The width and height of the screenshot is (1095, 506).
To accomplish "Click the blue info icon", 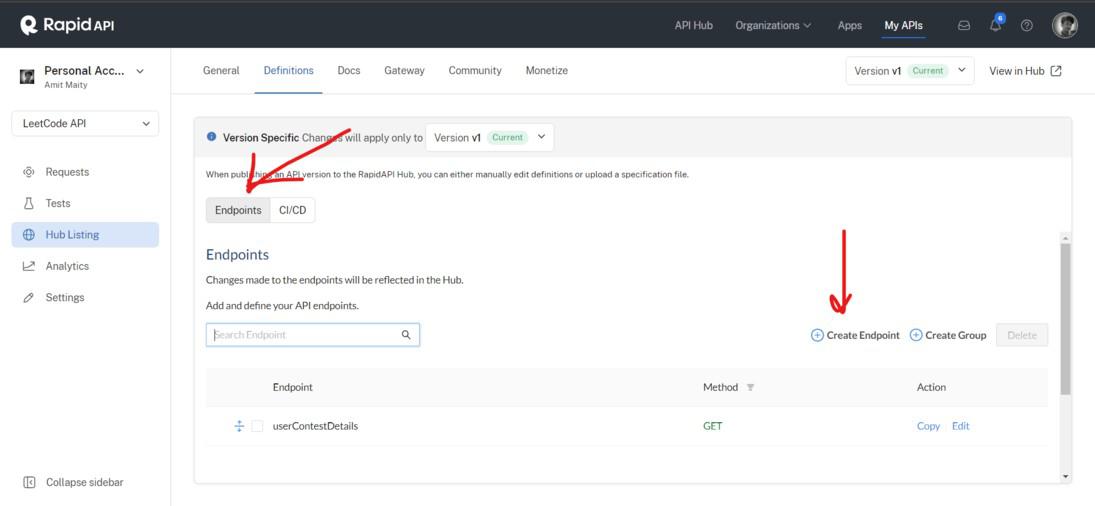I will 212,137.
